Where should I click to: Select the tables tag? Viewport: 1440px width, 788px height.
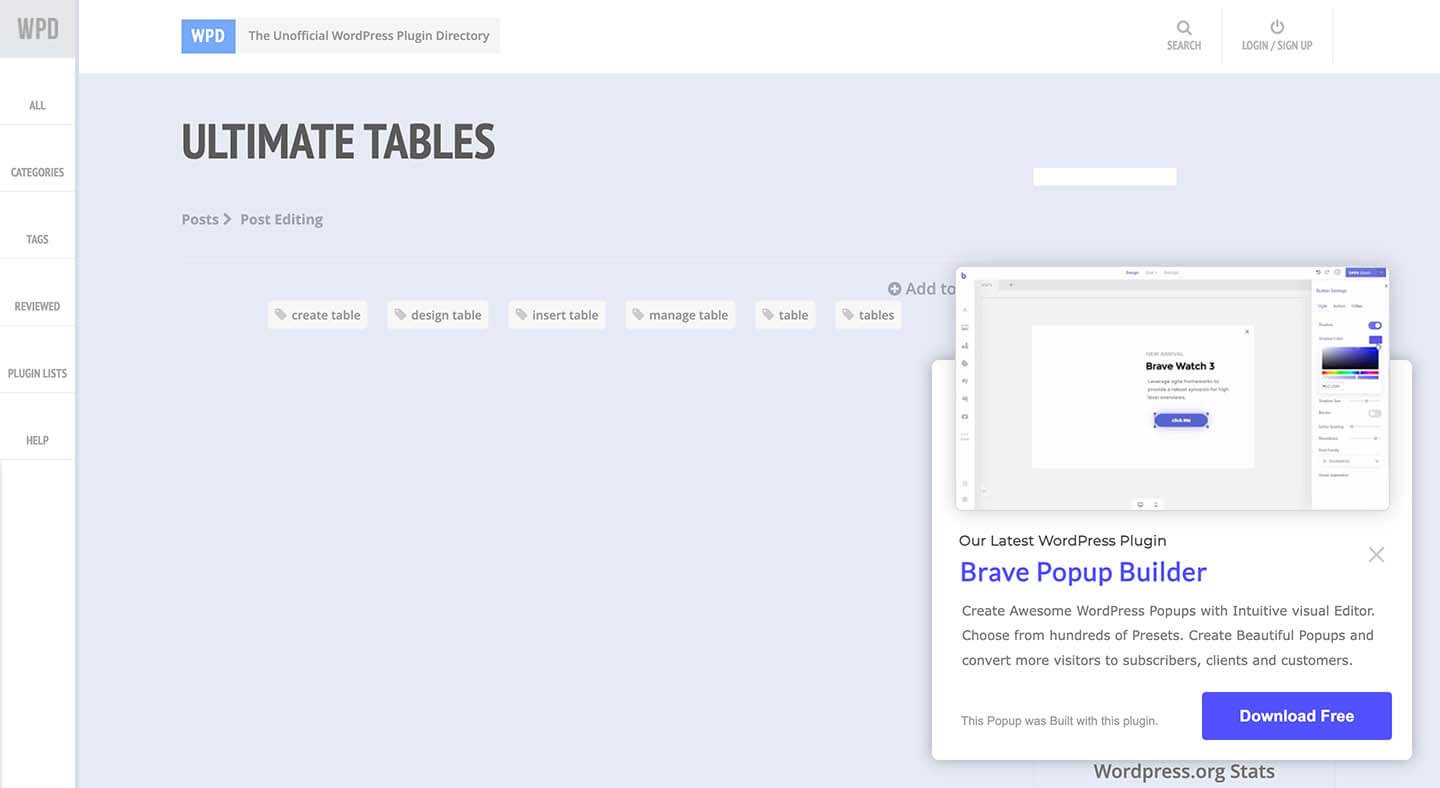(868, 315)
